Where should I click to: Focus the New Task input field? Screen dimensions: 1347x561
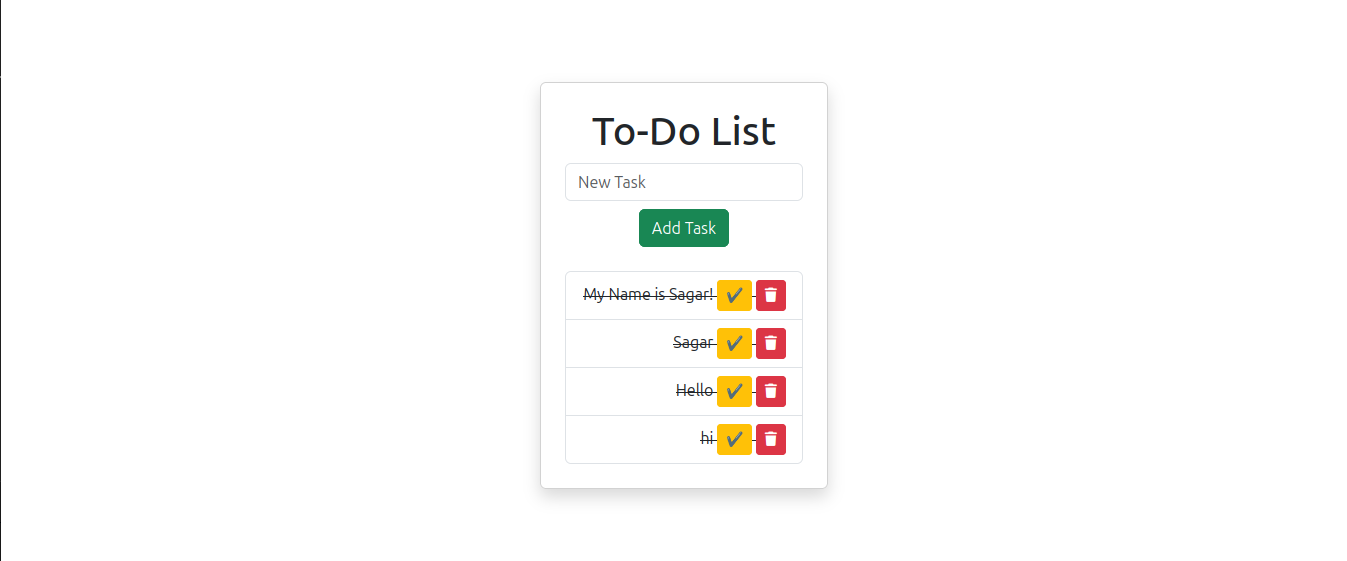point(684,182)
